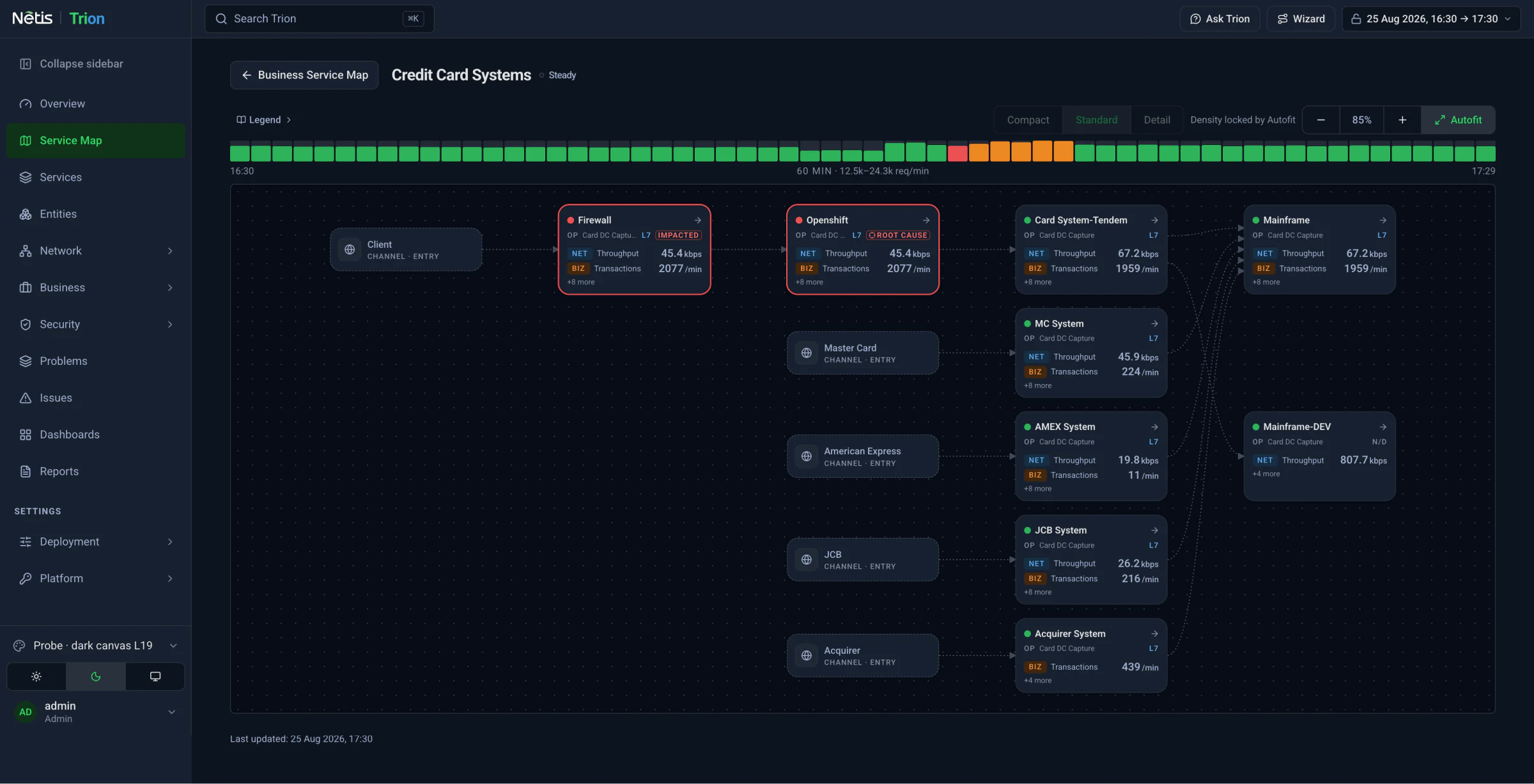
Task: Open the date time range dropdown
Action: tap(1431, 19)
